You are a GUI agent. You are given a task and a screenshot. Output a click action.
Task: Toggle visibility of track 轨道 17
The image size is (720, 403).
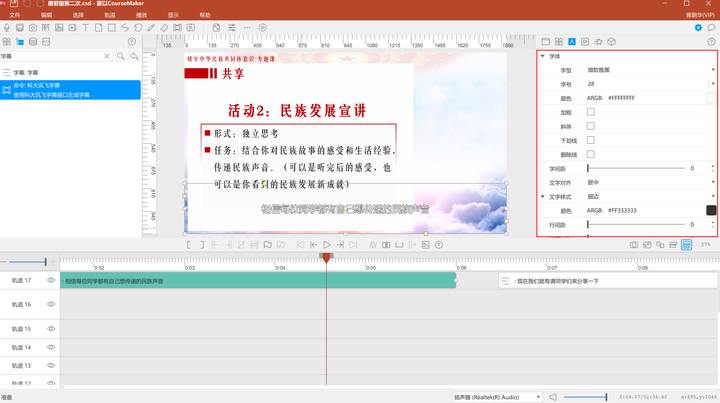51,280
